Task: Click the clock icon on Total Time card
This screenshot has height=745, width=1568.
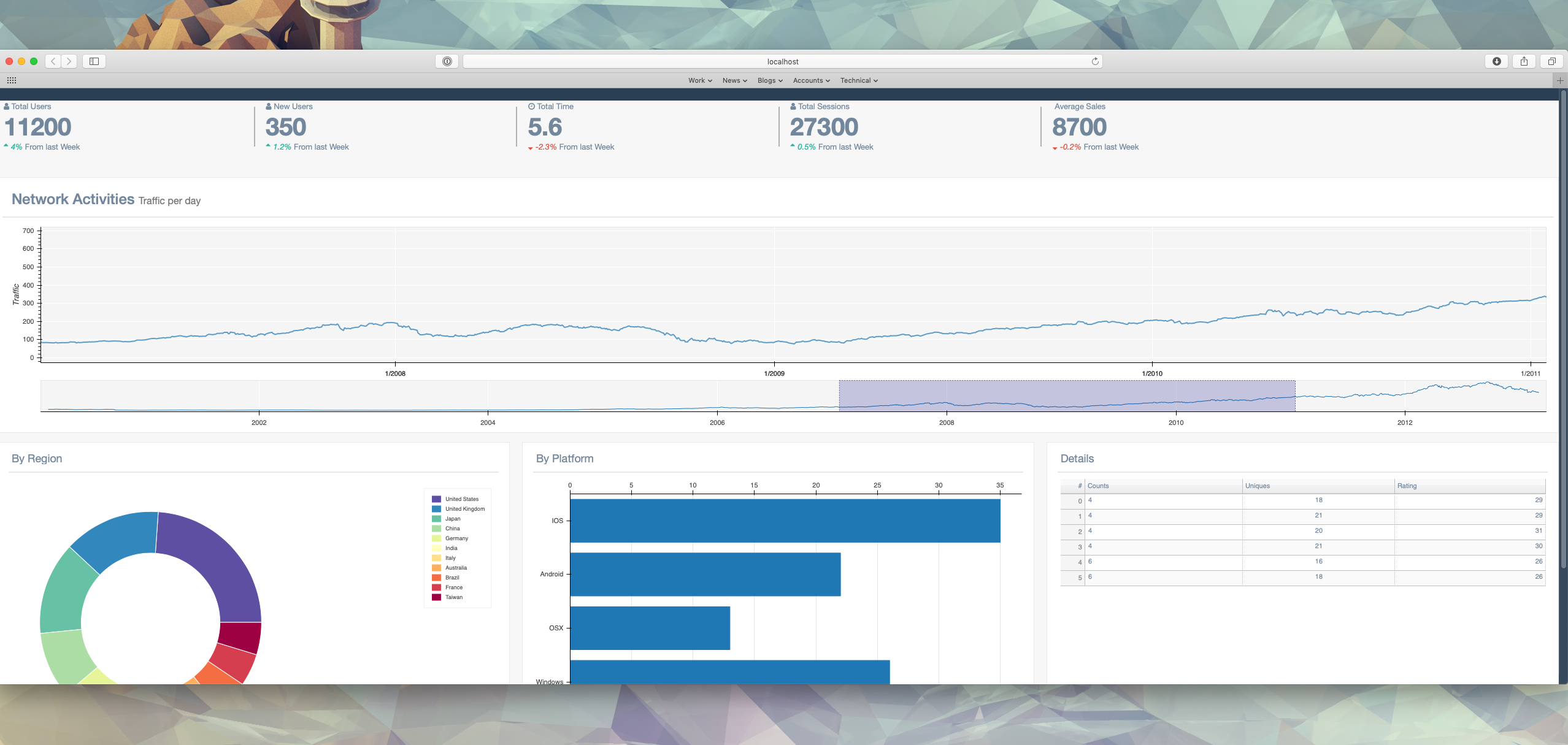Action: [531, 106]
